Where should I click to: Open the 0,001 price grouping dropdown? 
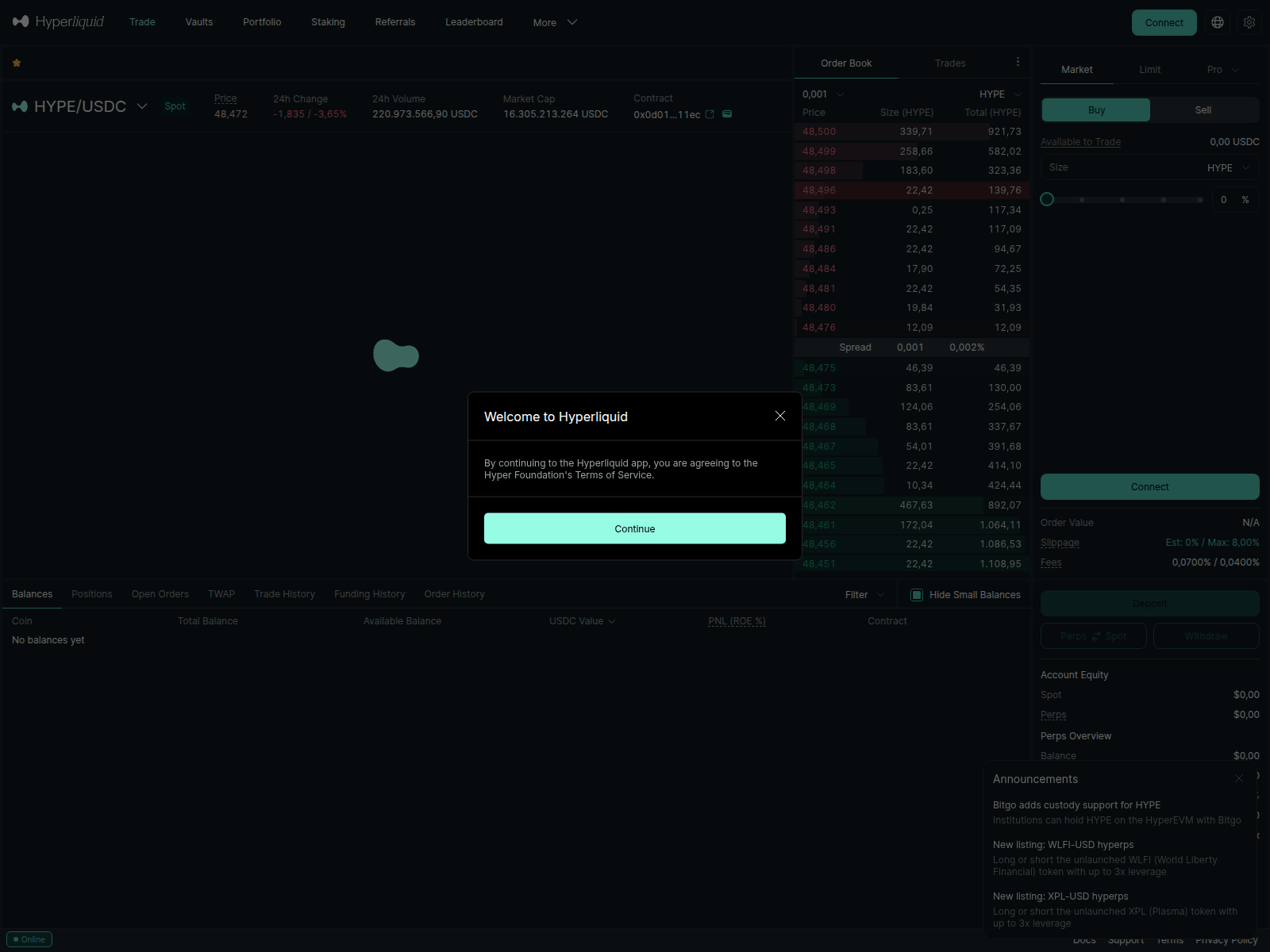(823, 94)
